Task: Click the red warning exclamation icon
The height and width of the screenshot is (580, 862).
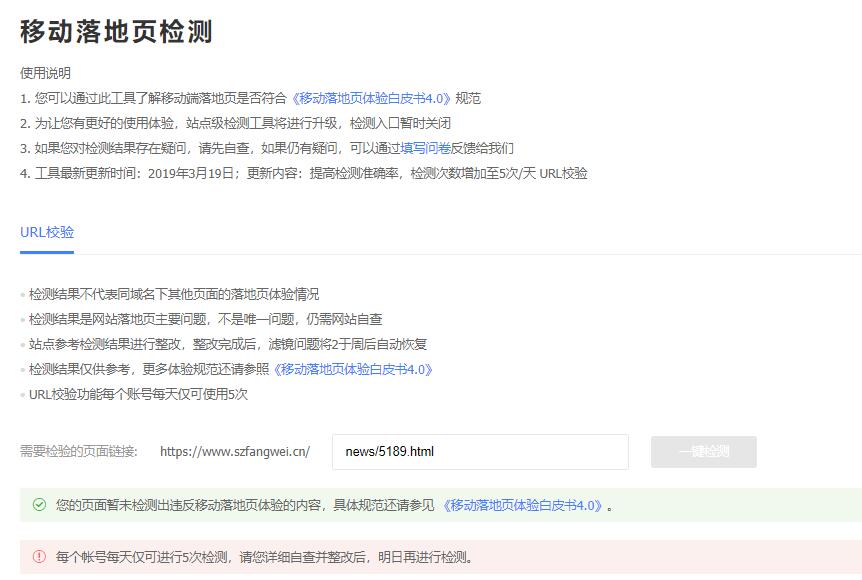Action: pyautogui.click(x=39, y=557)
